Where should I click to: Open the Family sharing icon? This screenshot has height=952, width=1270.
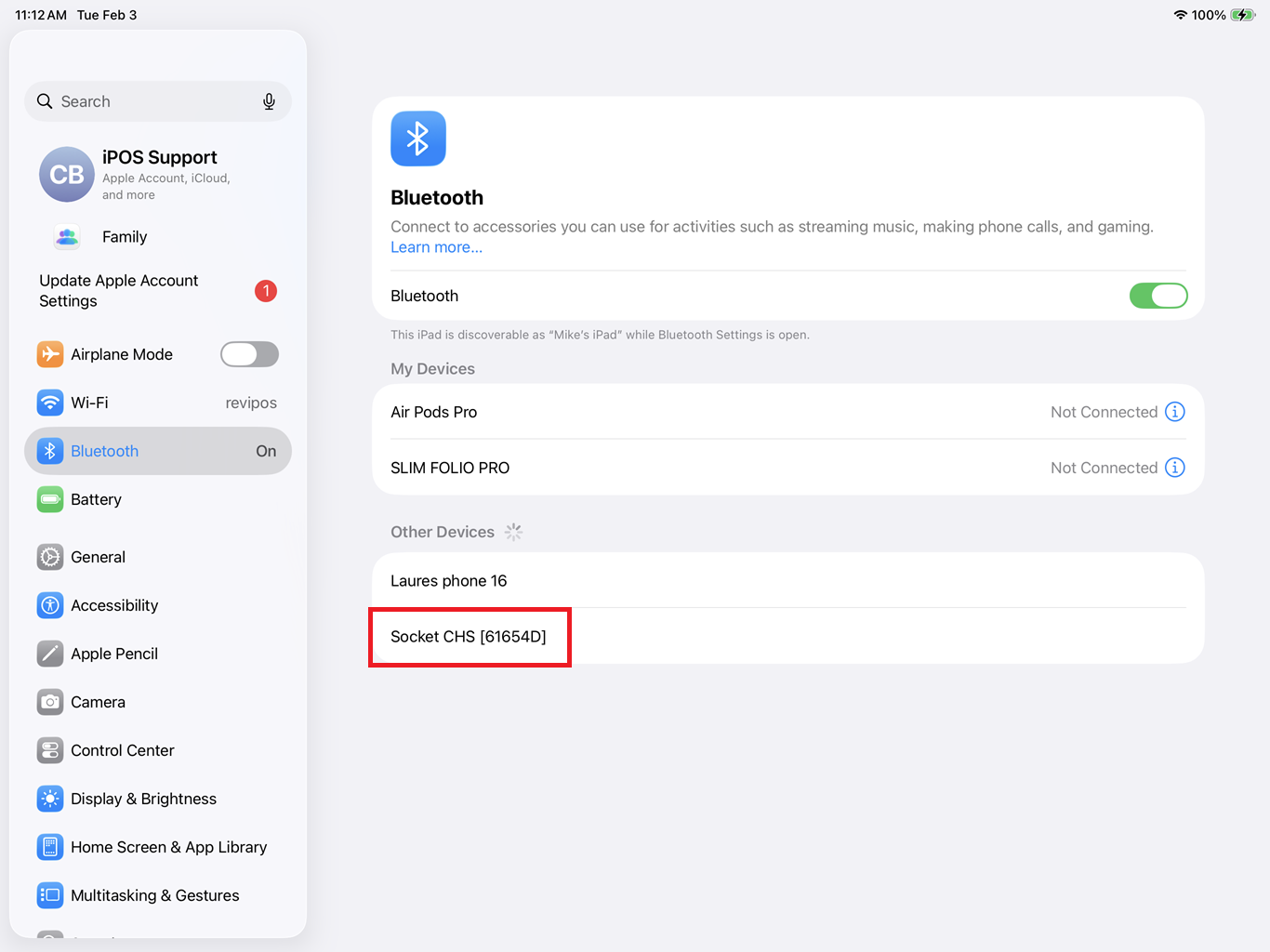67,237
